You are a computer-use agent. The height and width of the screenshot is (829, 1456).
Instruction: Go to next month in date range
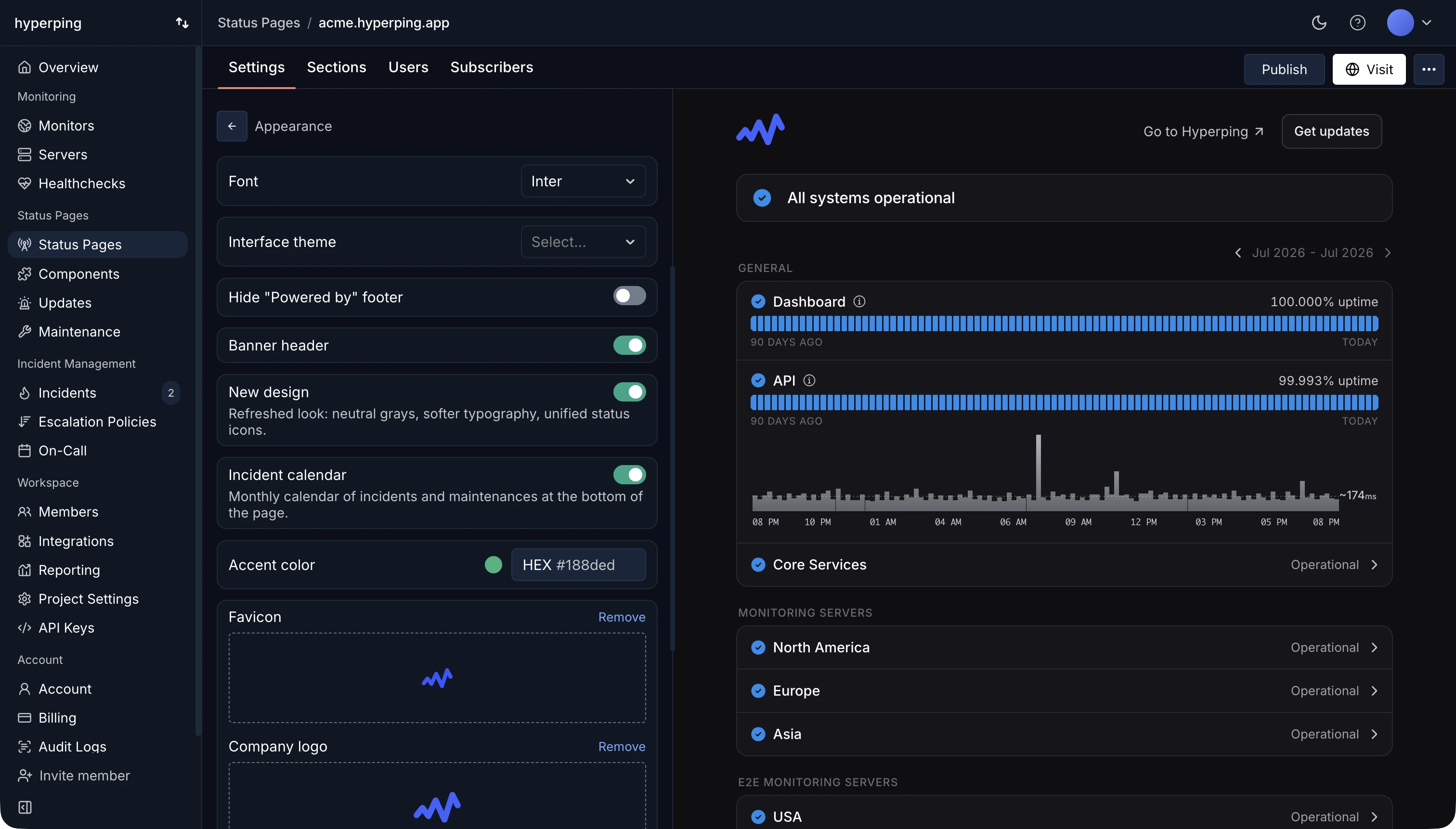[x=1388, y=253]
